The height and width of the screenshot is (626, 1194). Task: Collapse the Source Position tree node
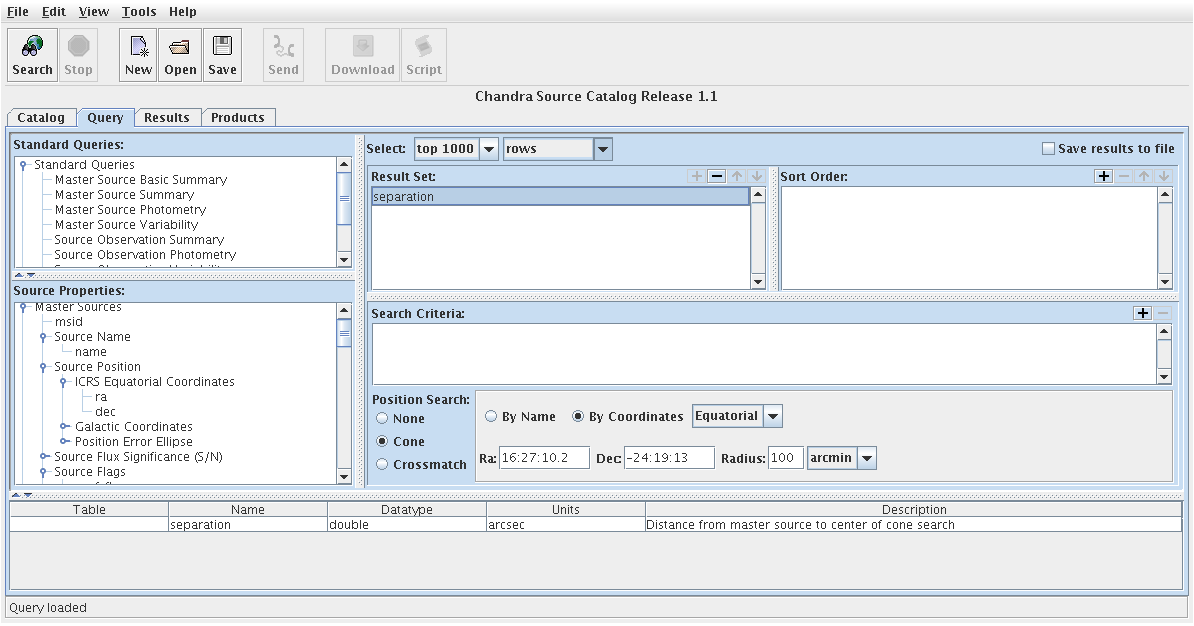coord(43,366)
